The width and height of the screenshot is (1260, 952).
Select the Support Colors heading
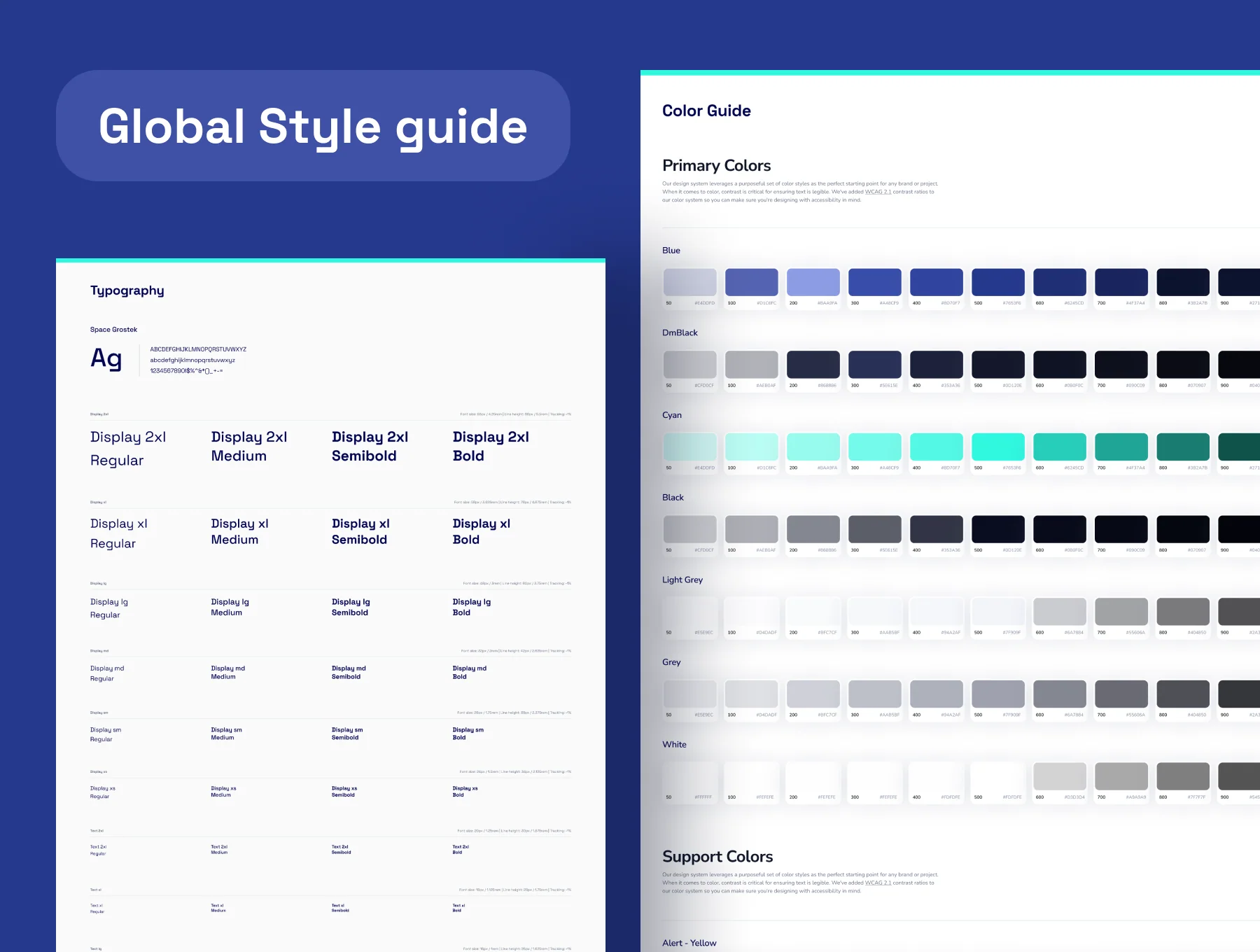point(717,857)
